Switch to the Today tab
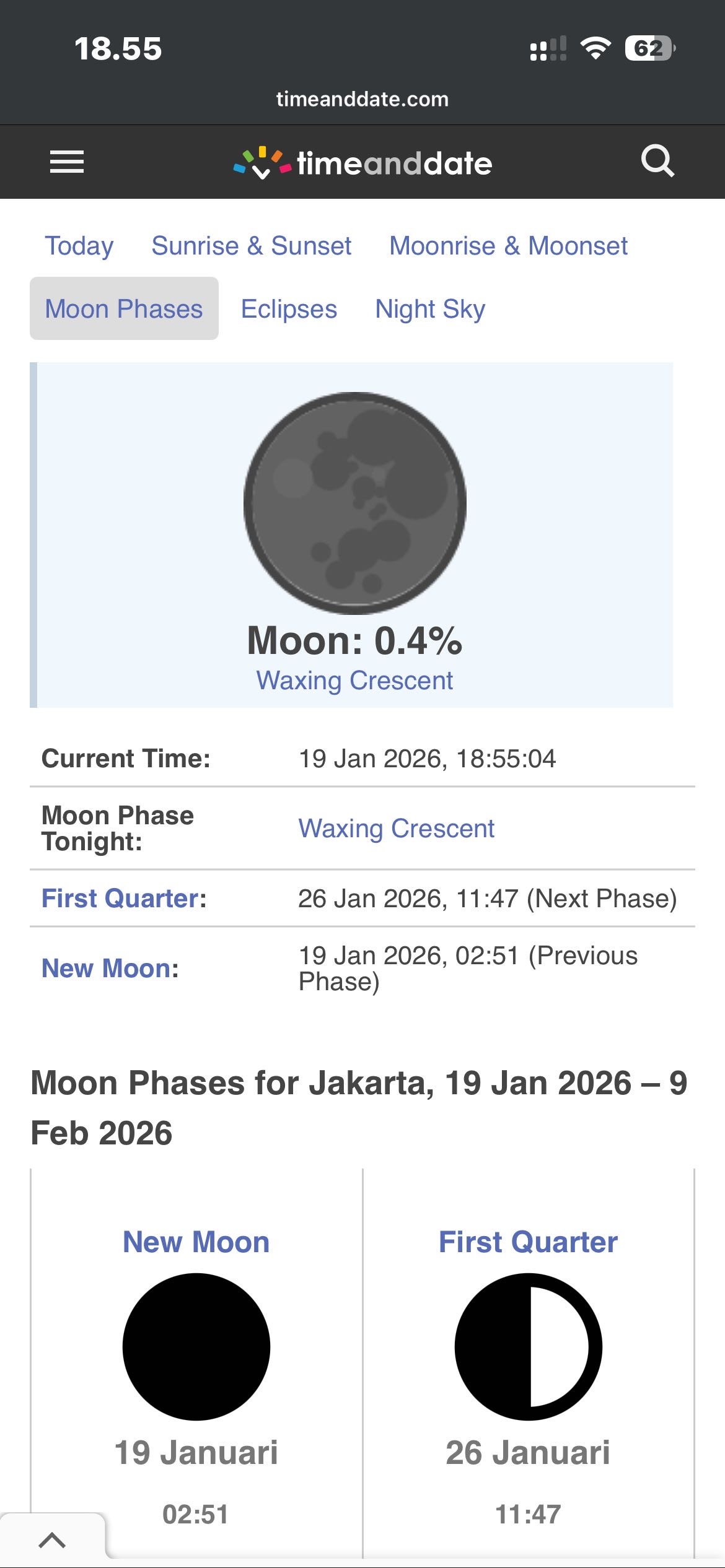 (x=79, y=246)
